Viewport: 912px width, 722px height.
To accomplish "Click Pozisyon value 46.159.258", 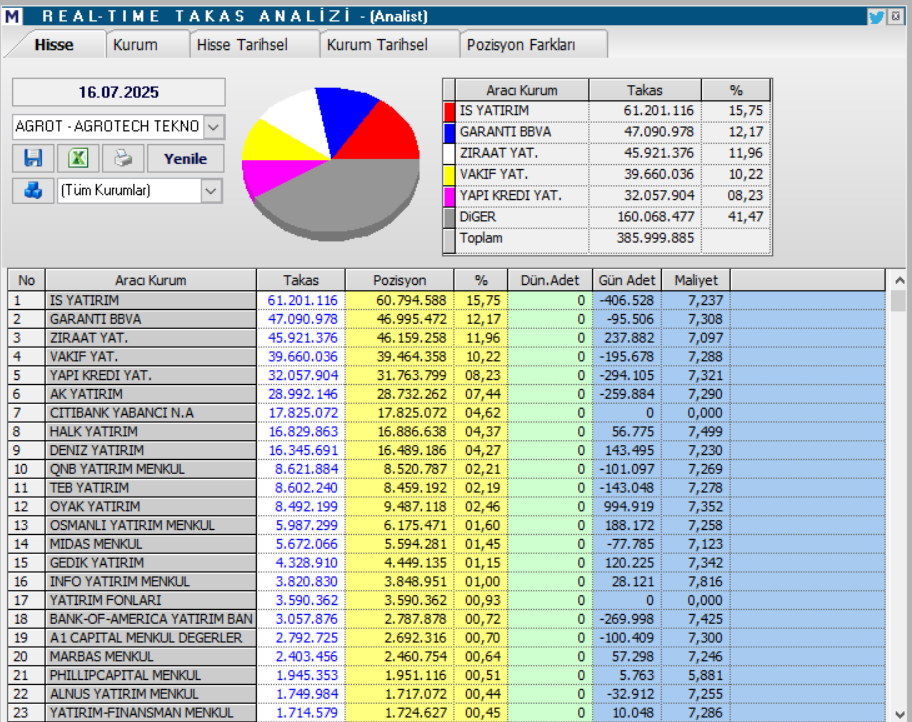I will coord(411,337).
